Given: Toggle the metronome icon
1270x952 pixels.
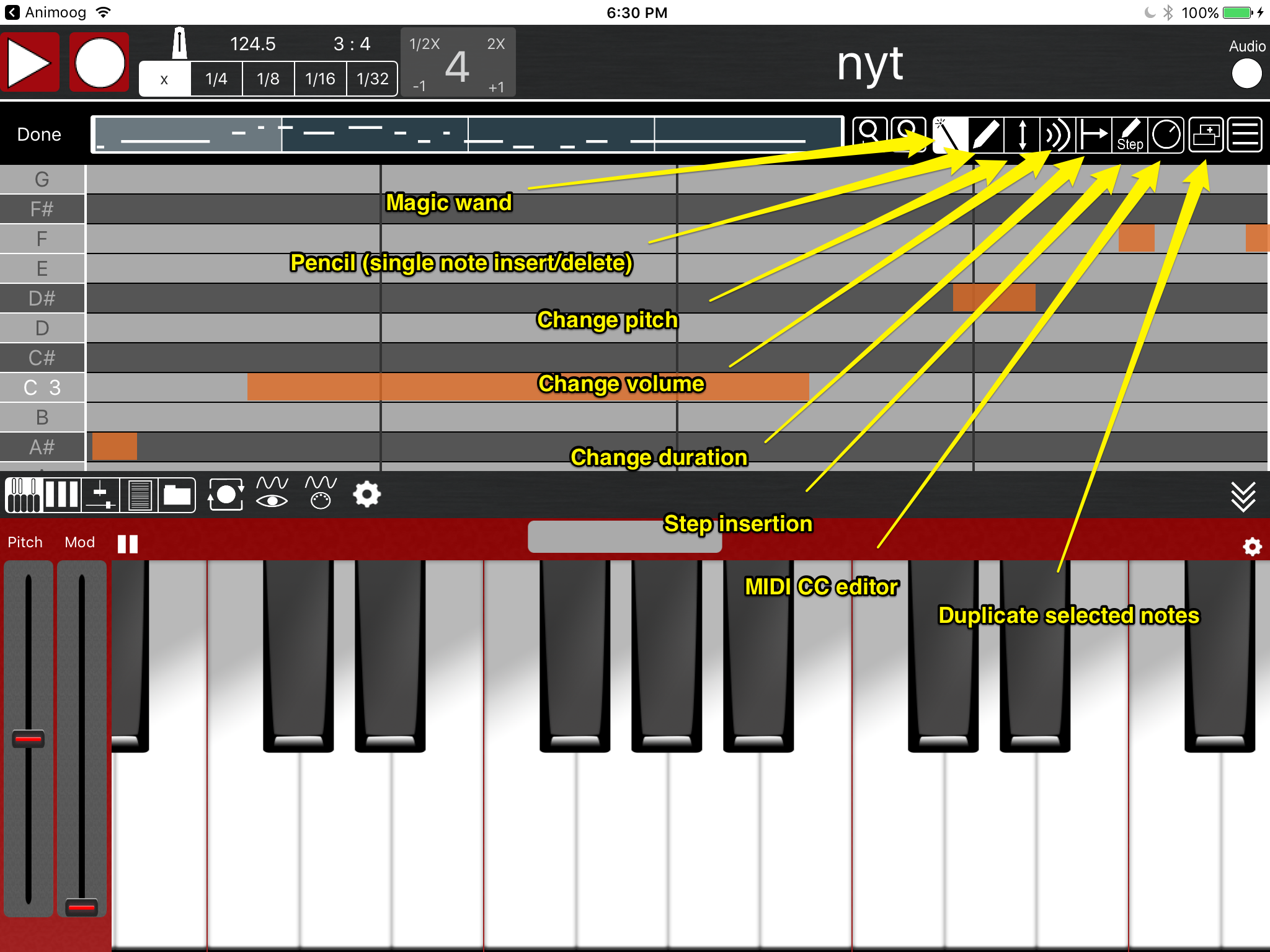Looking at the screenshot, I should pos(179,43).
